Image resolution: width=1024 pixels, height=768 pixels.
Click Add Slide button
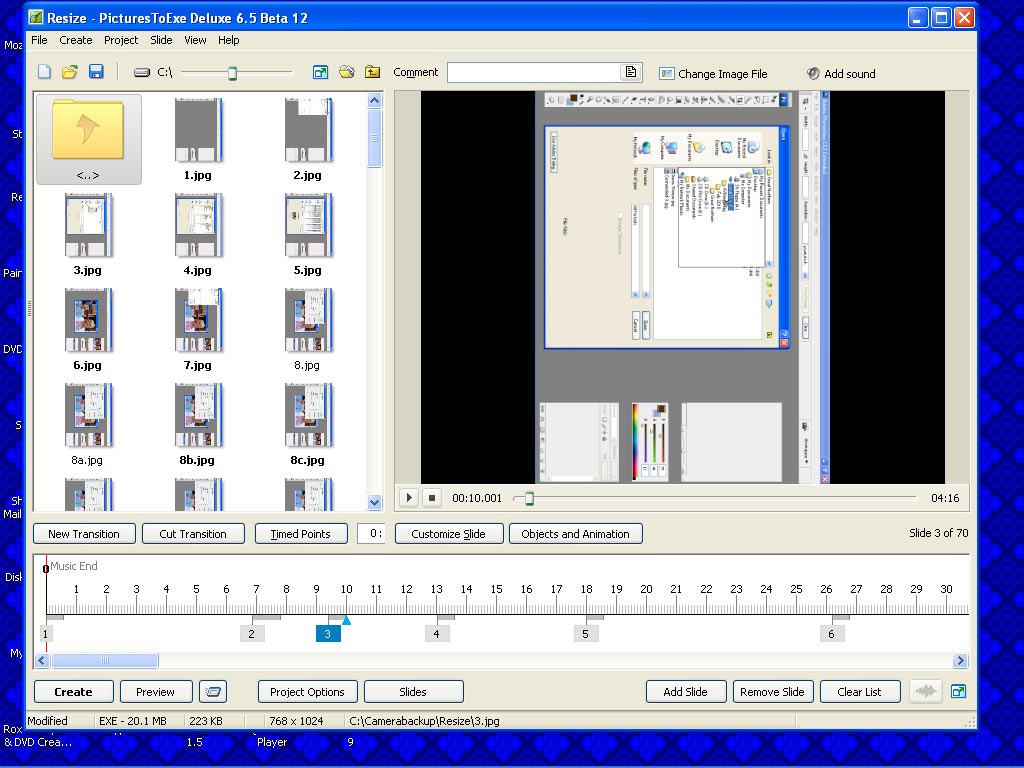coord(686,692)
